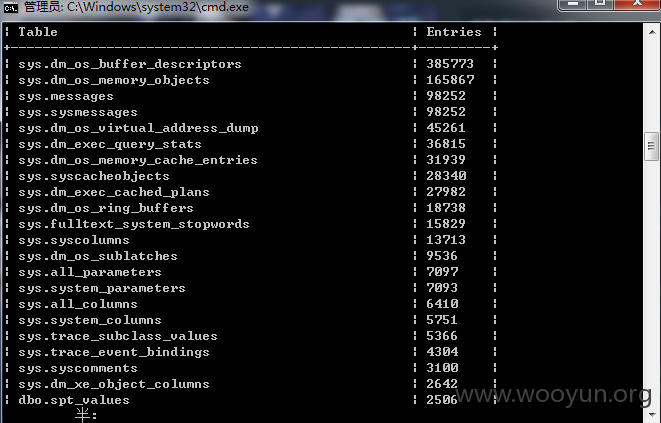This screenshot has width=661, height=423.
Task: Click the entry count 7093
Action: [442, 288]
